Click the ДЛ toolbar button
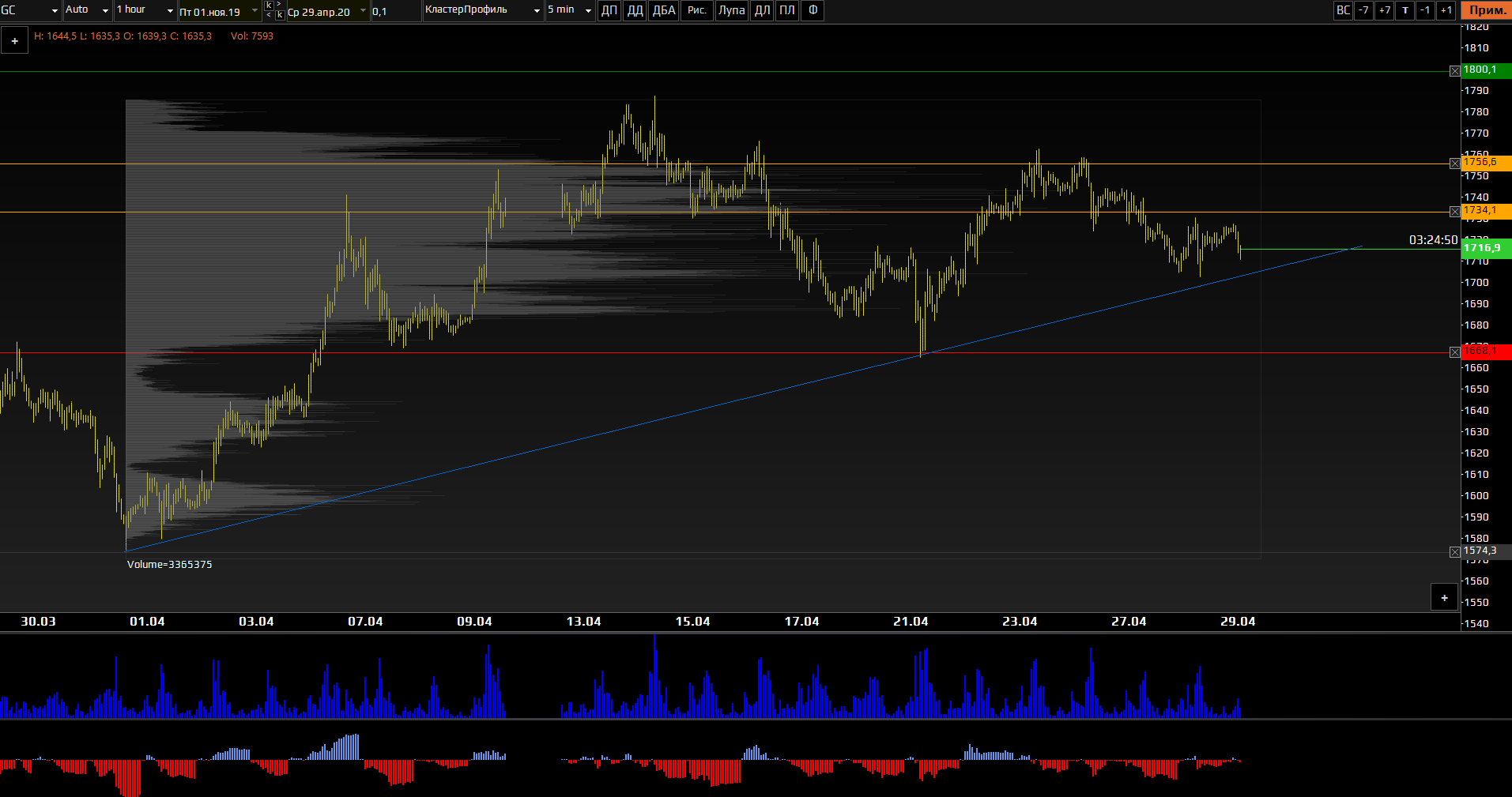The width and height of the screenshot is (1512, 797). [x=762, y=10]
